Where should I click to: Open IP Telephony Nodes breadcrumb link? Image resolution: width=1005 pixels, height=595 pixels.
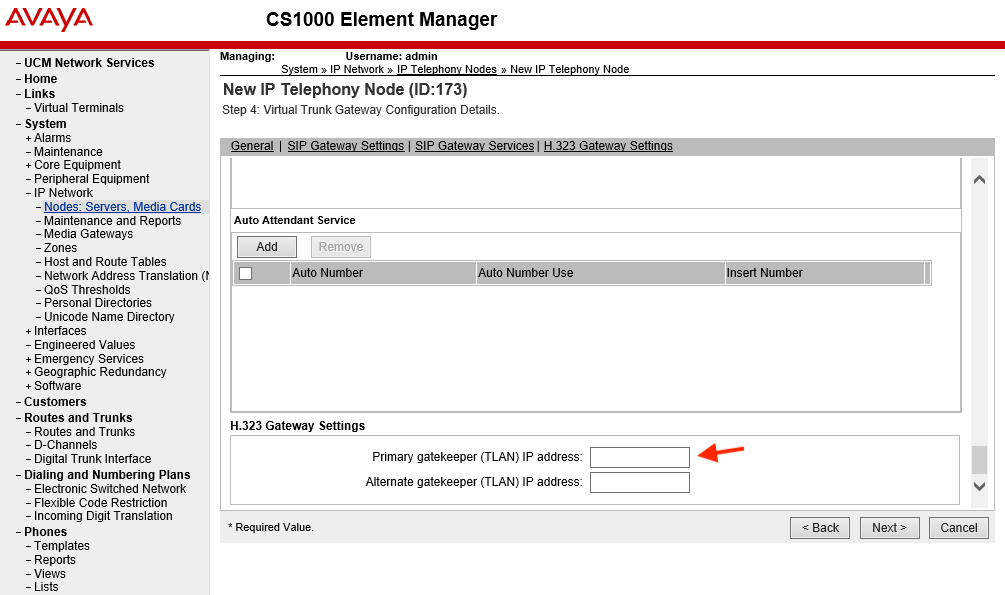point(447,69)
